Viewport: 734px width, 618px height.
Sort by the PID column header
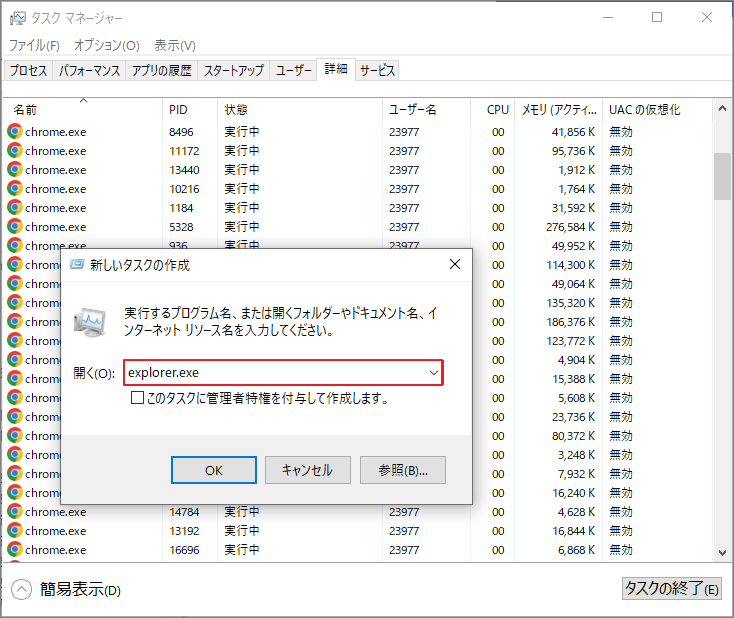click(x=190, y=110)
